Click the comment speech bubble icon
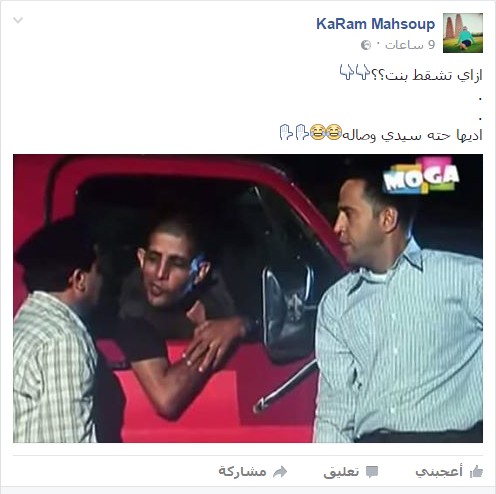The height and width of the screenshot is (494, 496). [x=372, y=472]
